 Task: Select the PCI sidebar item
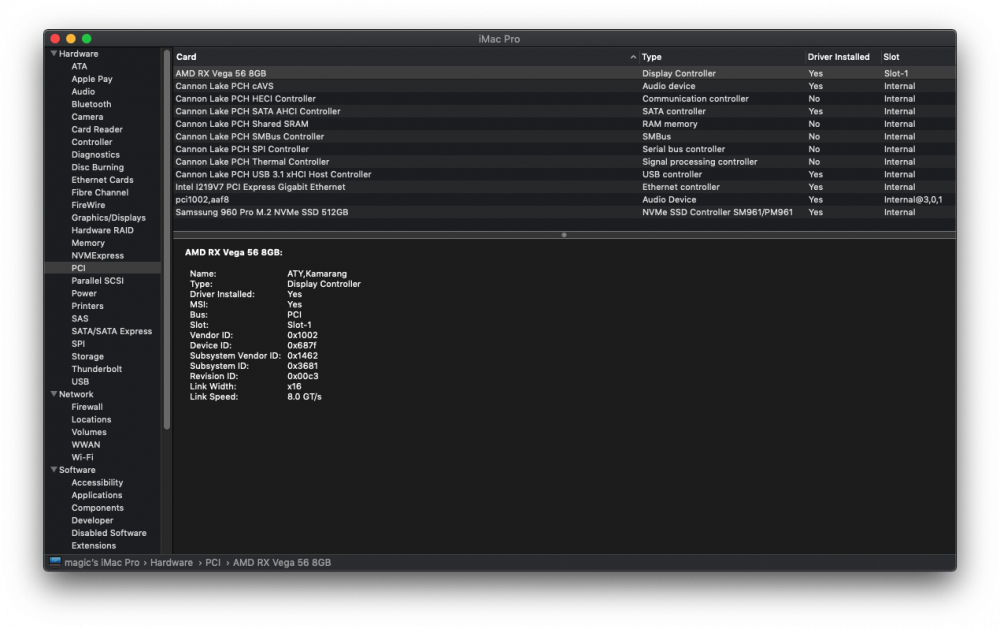coord(103,268)
